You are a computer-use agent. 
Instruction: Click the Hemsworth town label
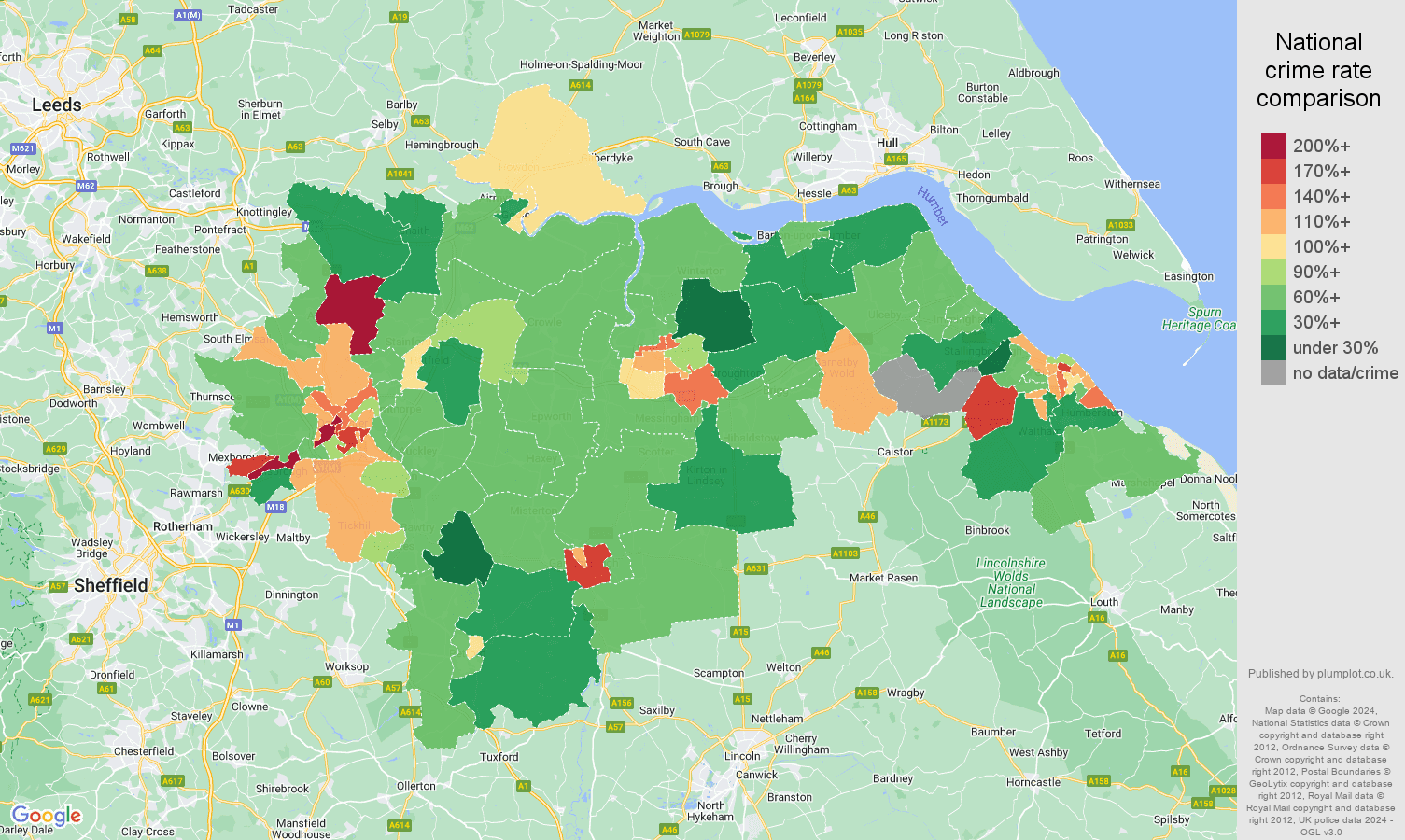(x=190, y=317)
